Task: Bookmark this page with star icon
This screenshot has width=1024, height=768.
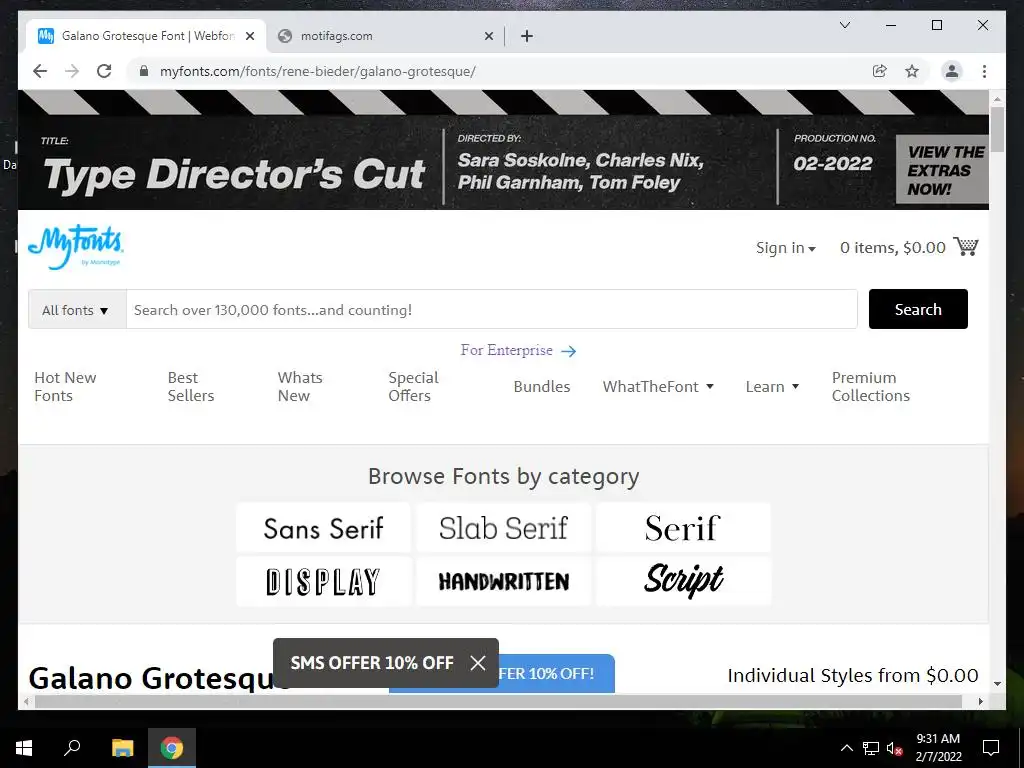Action: [x=912, y=71]
